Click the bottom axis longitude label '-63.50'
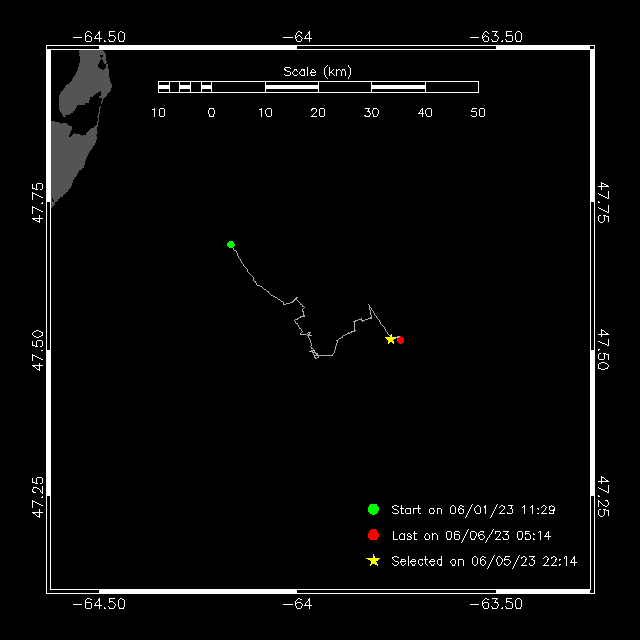The image size is (640, 640). click(496, 604)
